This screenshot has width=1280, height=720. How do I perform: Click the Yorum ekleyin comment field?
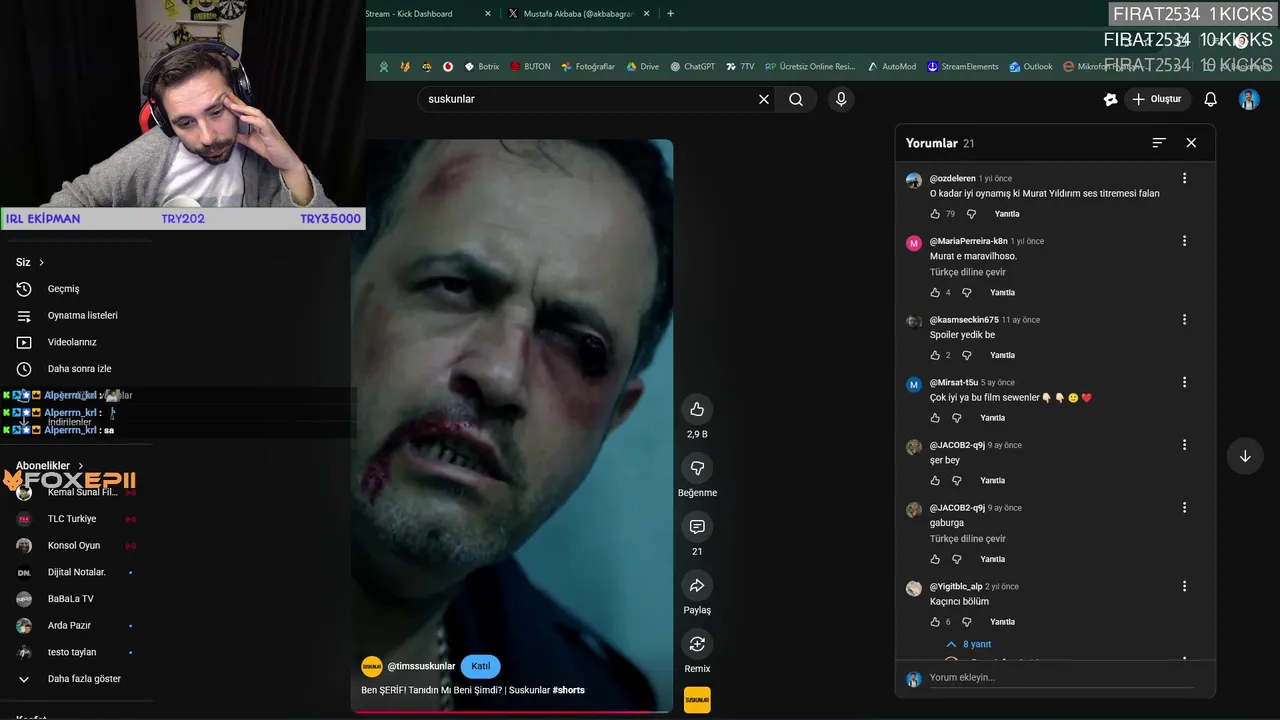pyautogui.click(x=1061, y=677)
